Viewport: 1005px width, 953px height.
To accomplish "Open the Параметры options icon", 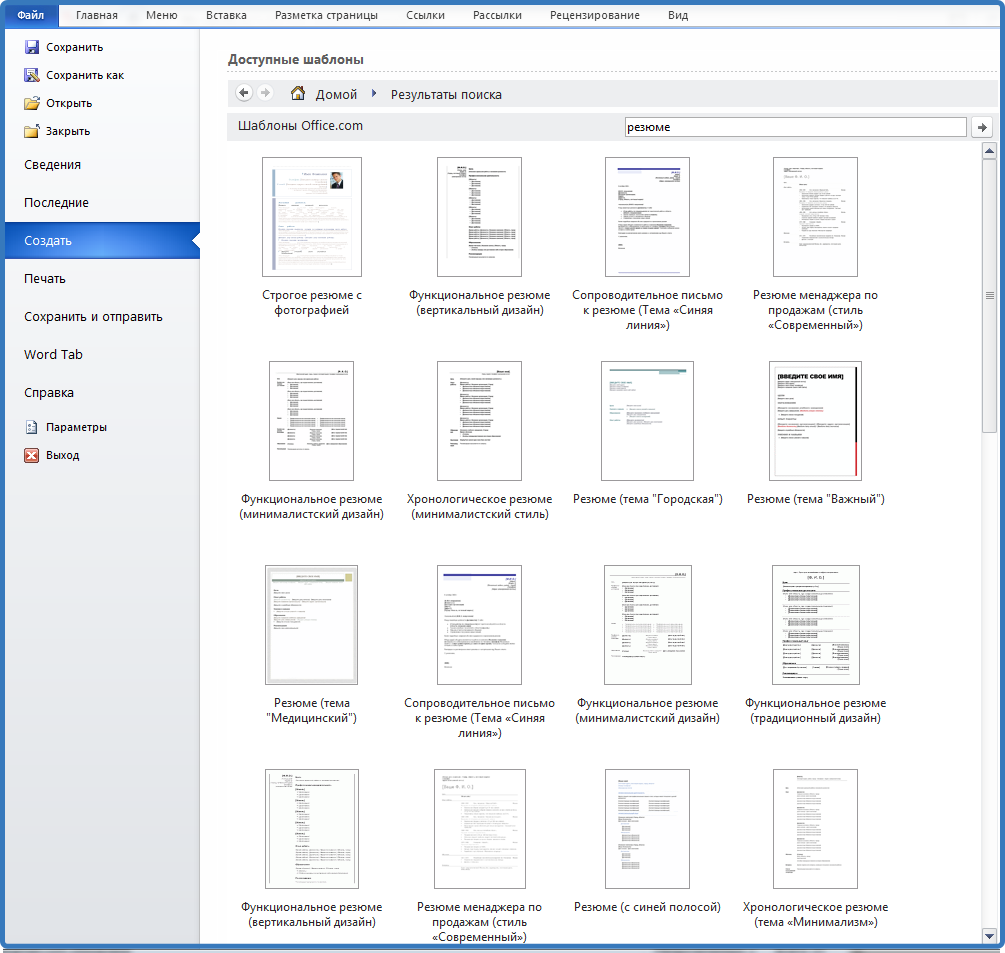I will pyautogui.click(x=32, y=427).
